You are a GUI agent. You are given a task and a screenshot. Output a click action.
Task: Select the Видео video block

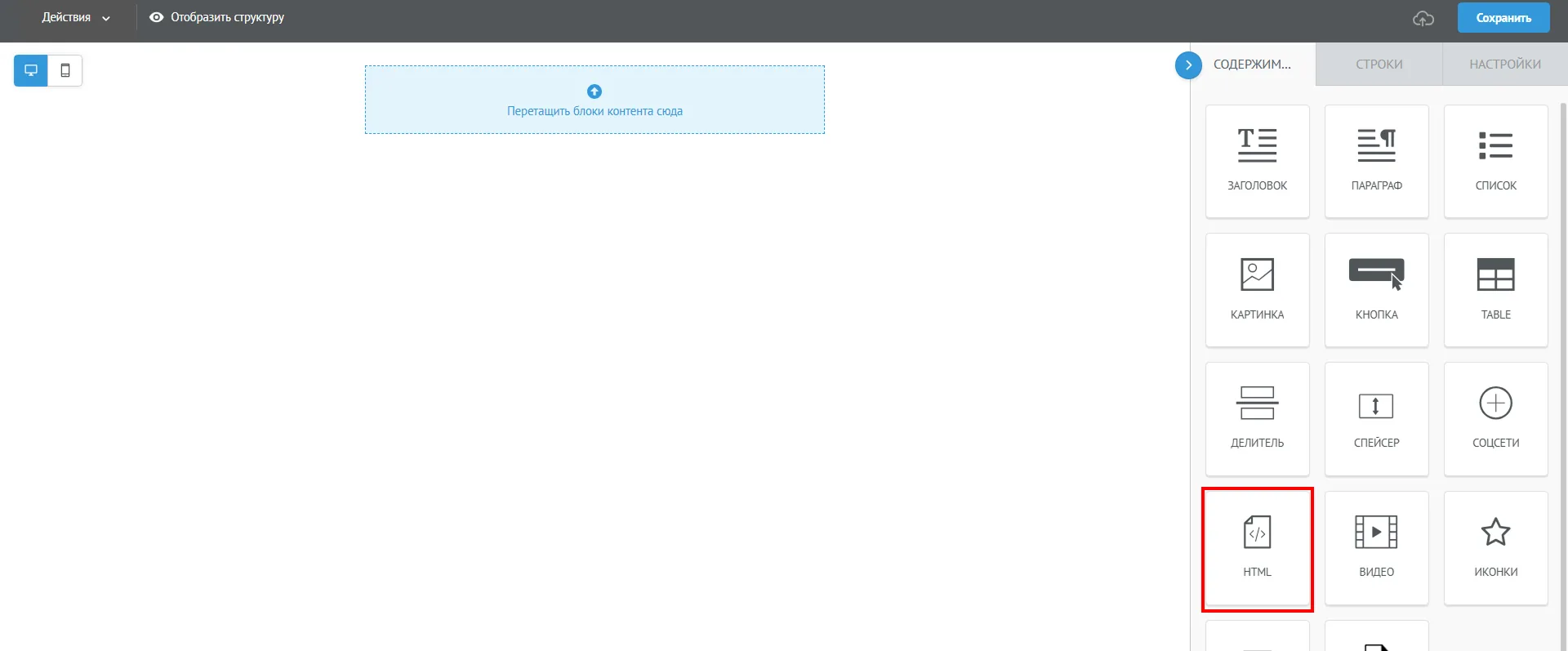click(1376, 548)
